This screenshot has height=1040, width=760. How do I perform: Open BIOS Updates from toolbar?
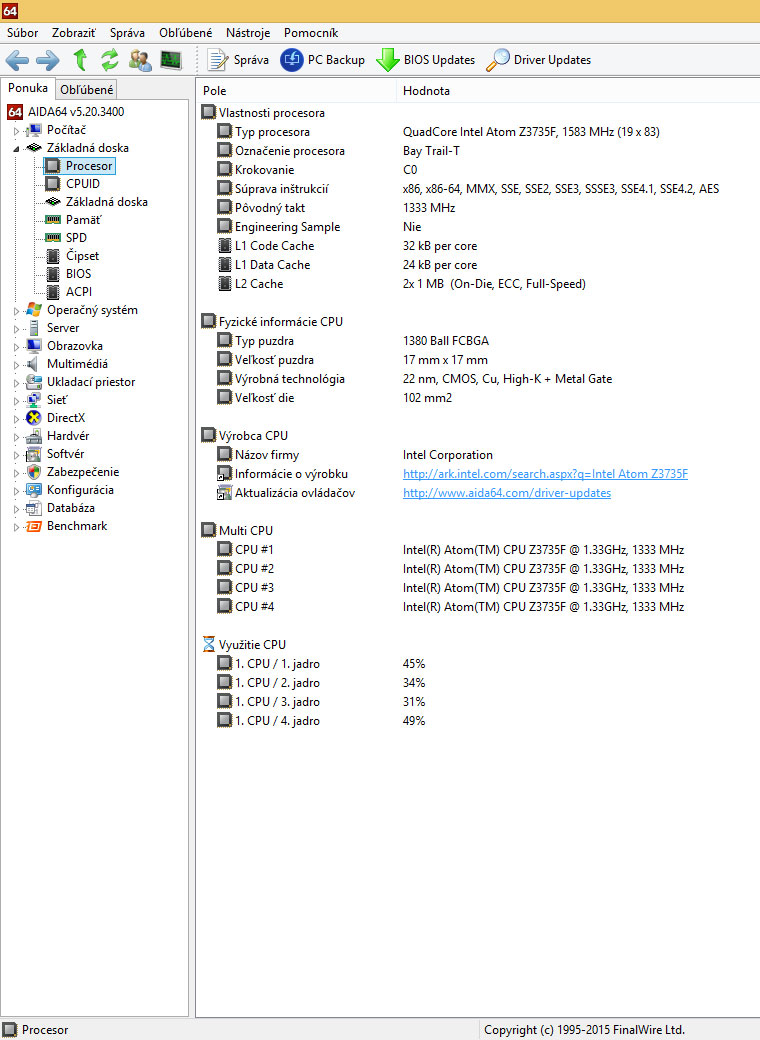pyautogui.click(x=426, y=60)
